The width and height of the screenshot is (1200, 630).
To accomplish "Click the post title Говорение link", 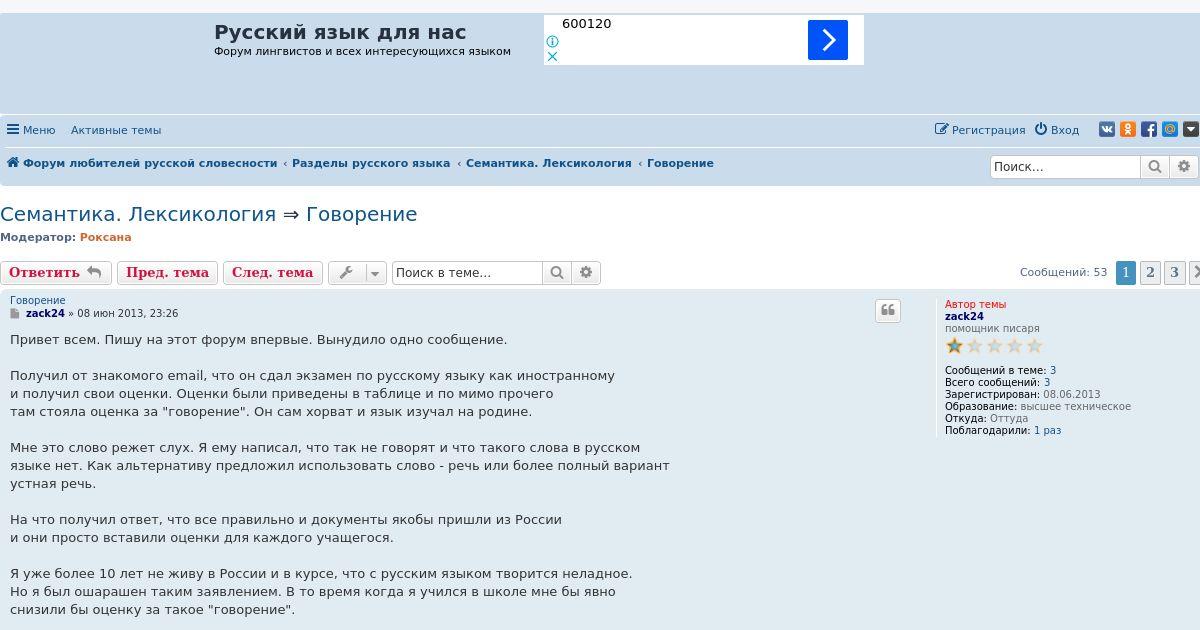I will [x=38, y=300].
